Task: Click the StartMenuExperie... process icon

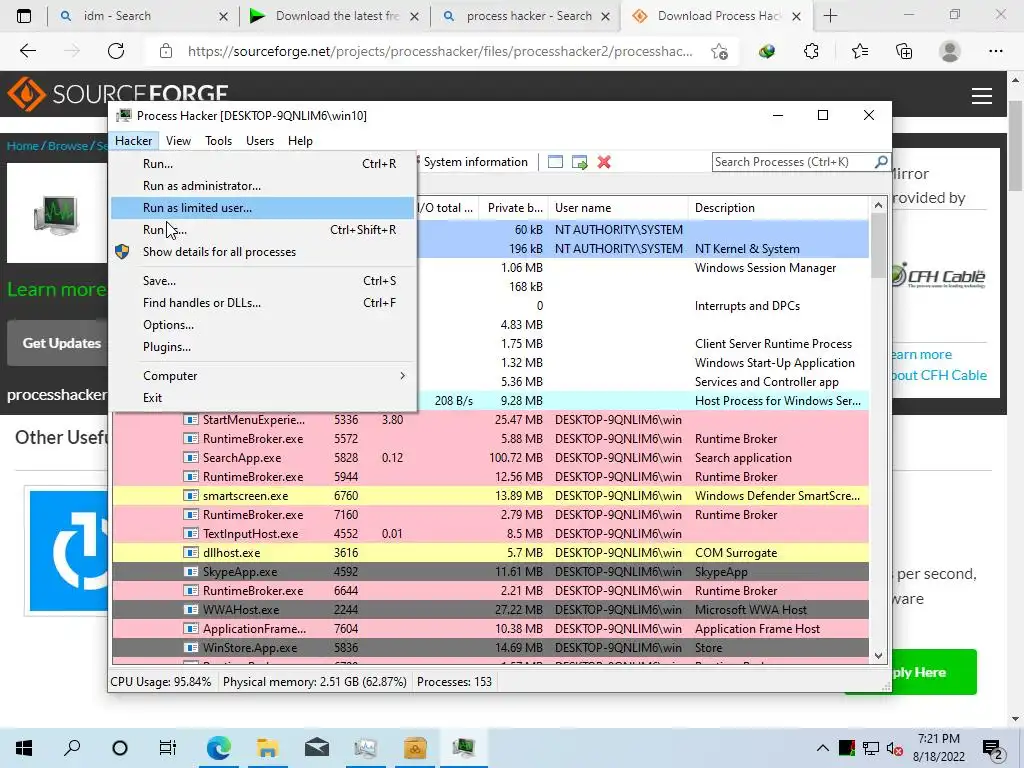Action: point(191,420)
